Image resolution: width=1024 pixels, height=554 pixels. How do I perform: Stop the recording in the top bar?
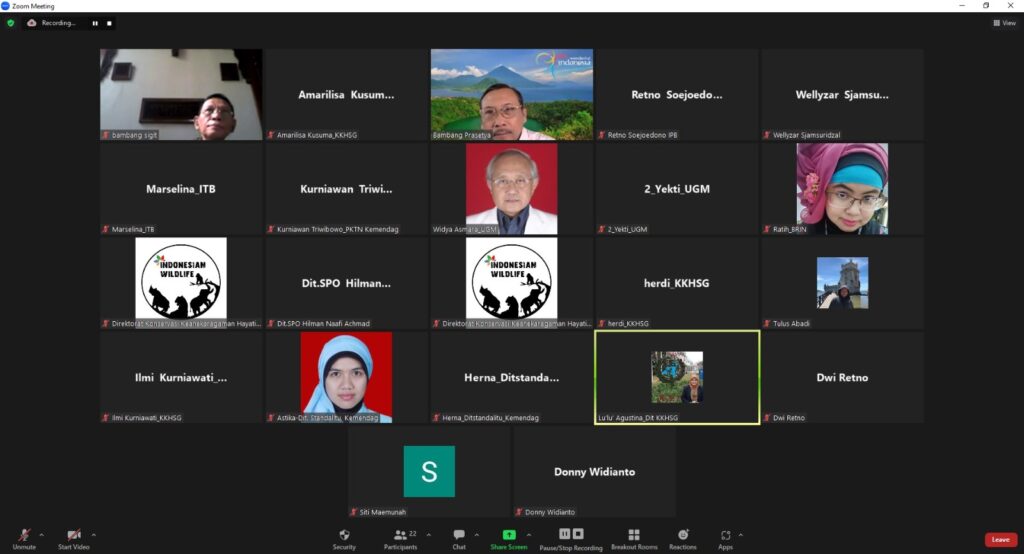pyautogui.click(x=109, y=23)
